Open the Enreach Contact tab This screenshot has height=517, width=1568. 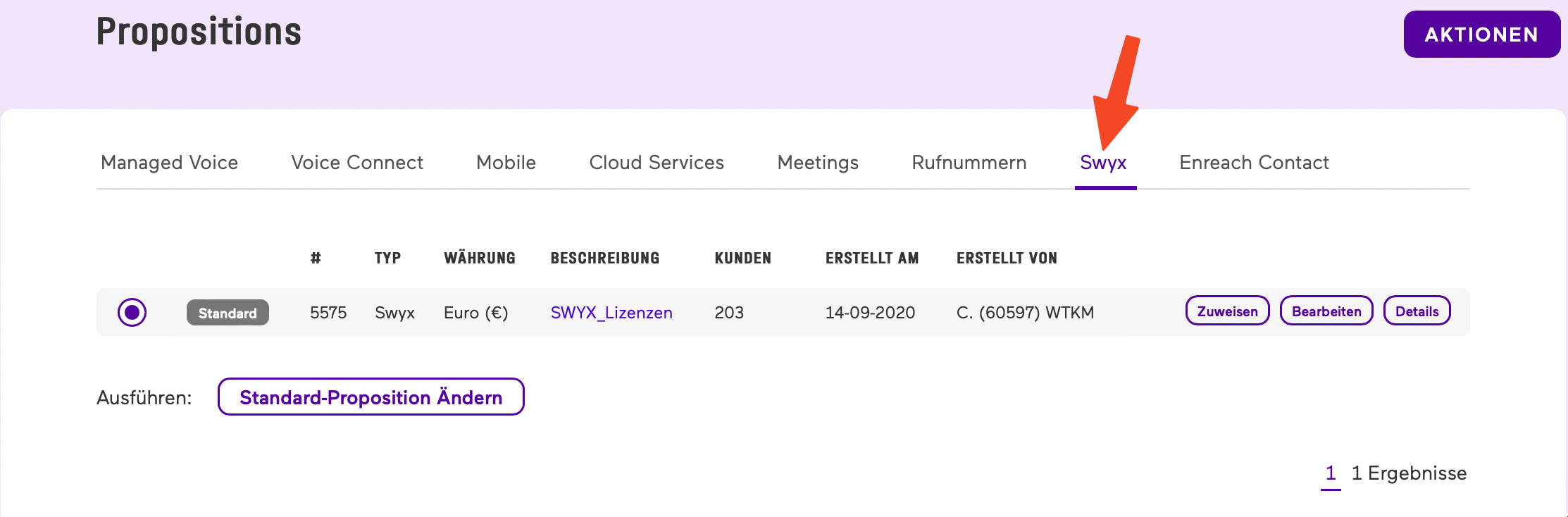click(1254, 163)
